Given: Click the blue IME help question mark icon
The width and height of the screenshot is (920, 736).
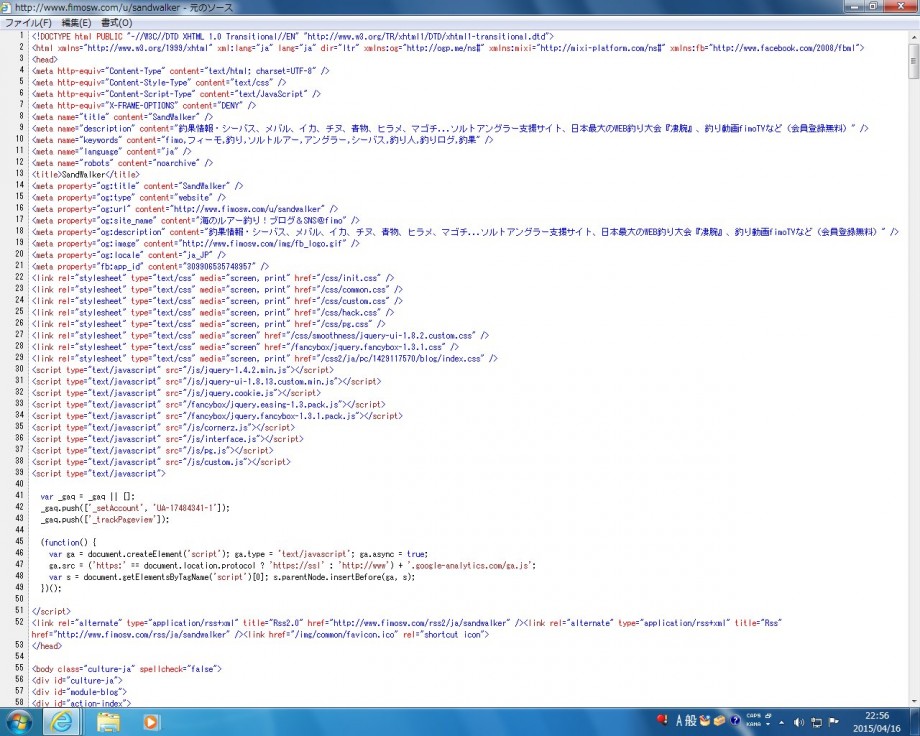Looking at the screenshot, I should click(x=734, y=721).
